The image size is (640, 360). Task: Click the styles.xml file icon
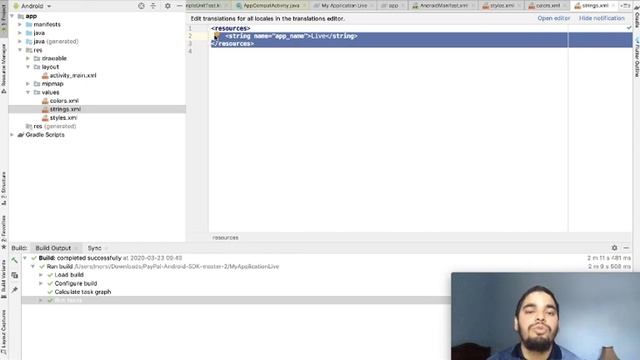click(x=45, y=118)
